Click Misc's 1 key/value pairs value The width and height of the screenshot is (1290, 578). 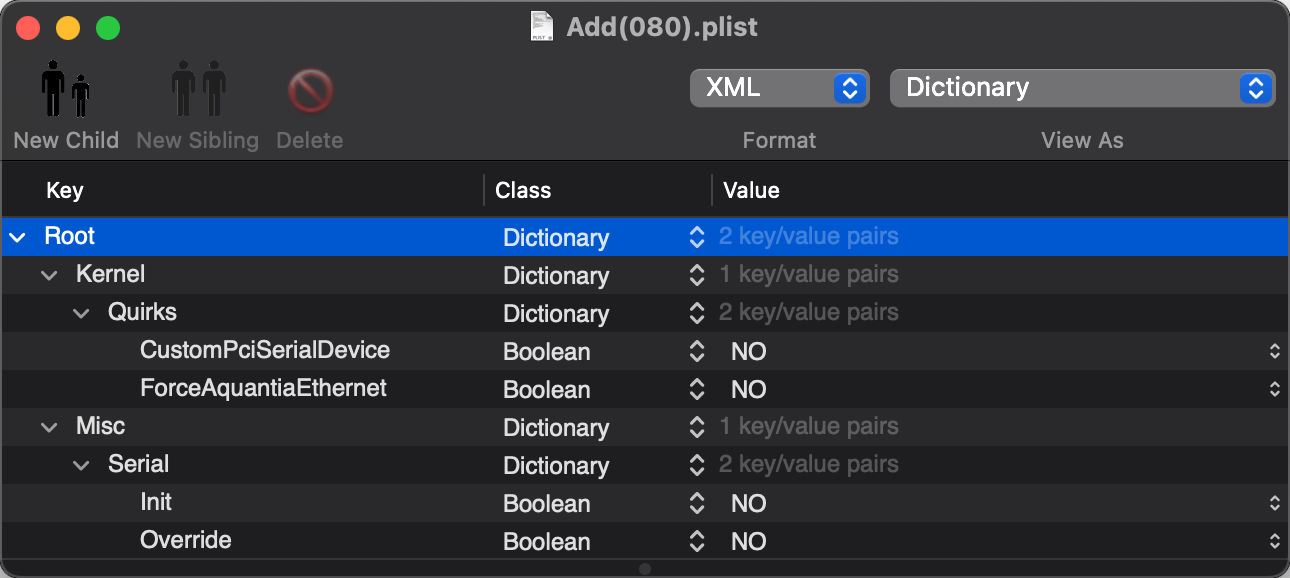809,427
